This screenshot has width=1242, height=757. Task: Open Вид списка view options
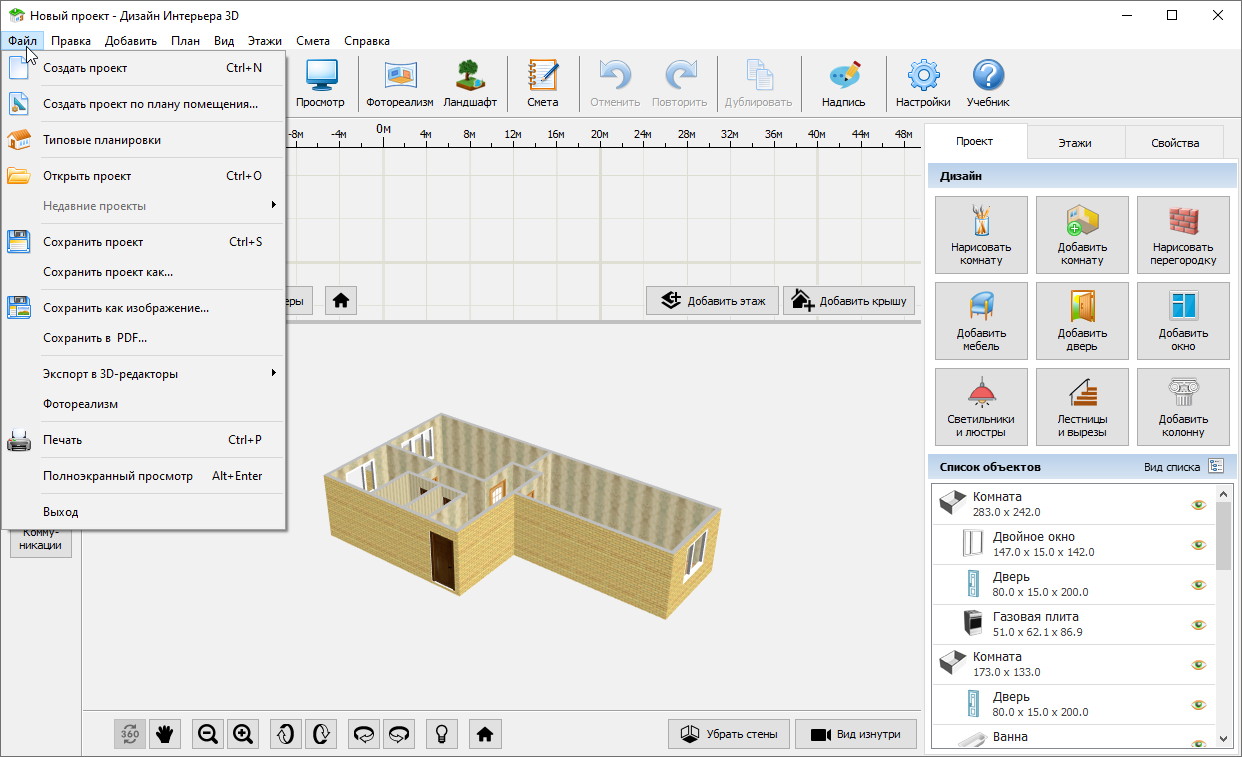[1216, 467]
